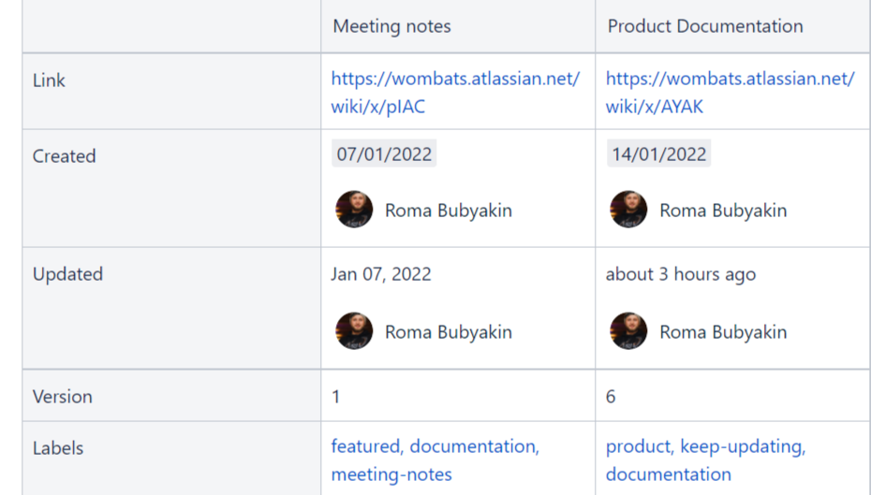Viewport: 871px width, 495px height.
Task: Click the Version row header cell
Action: [x=62, y=396]
